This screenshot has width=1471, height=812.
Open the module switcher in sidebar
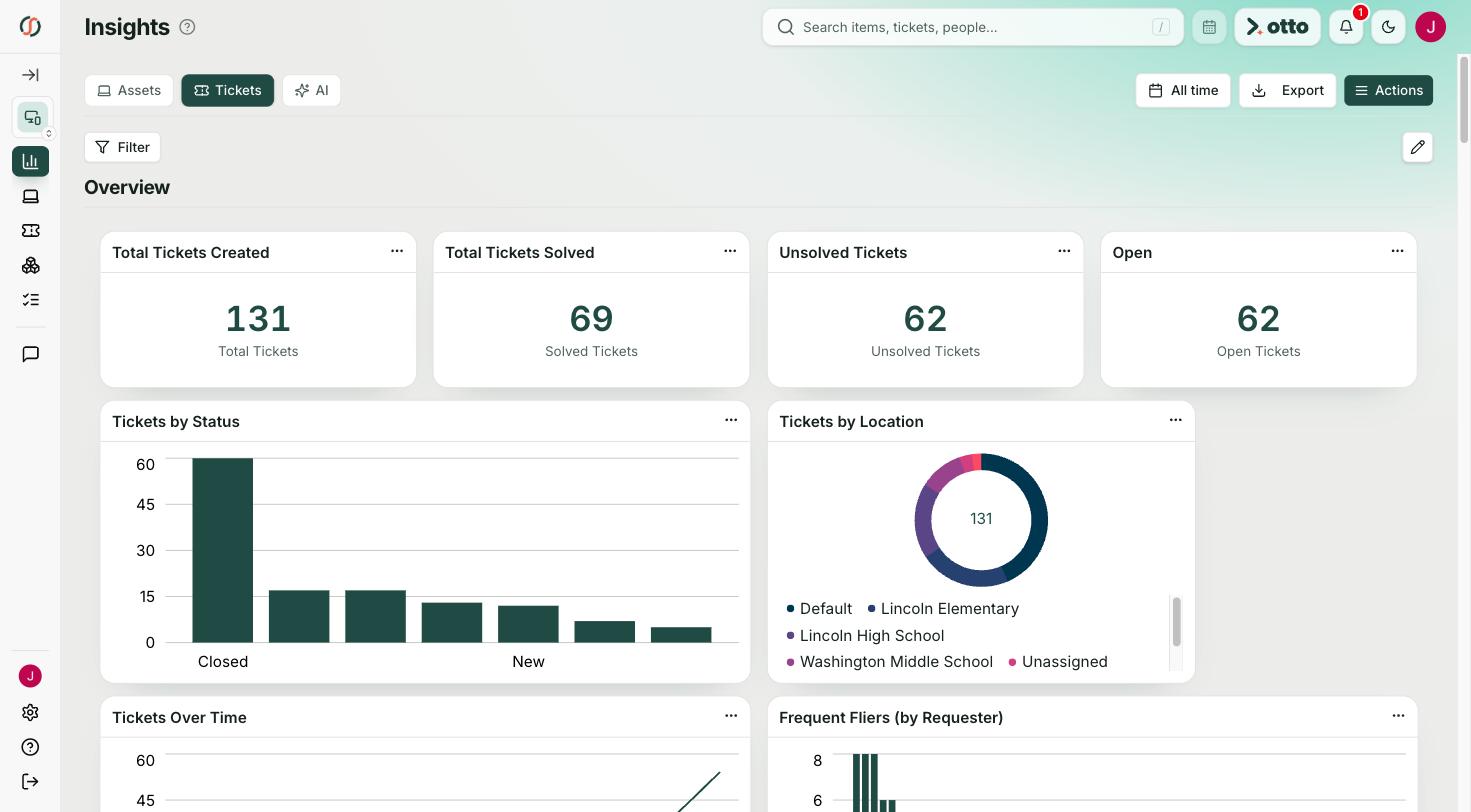[32, 118]
